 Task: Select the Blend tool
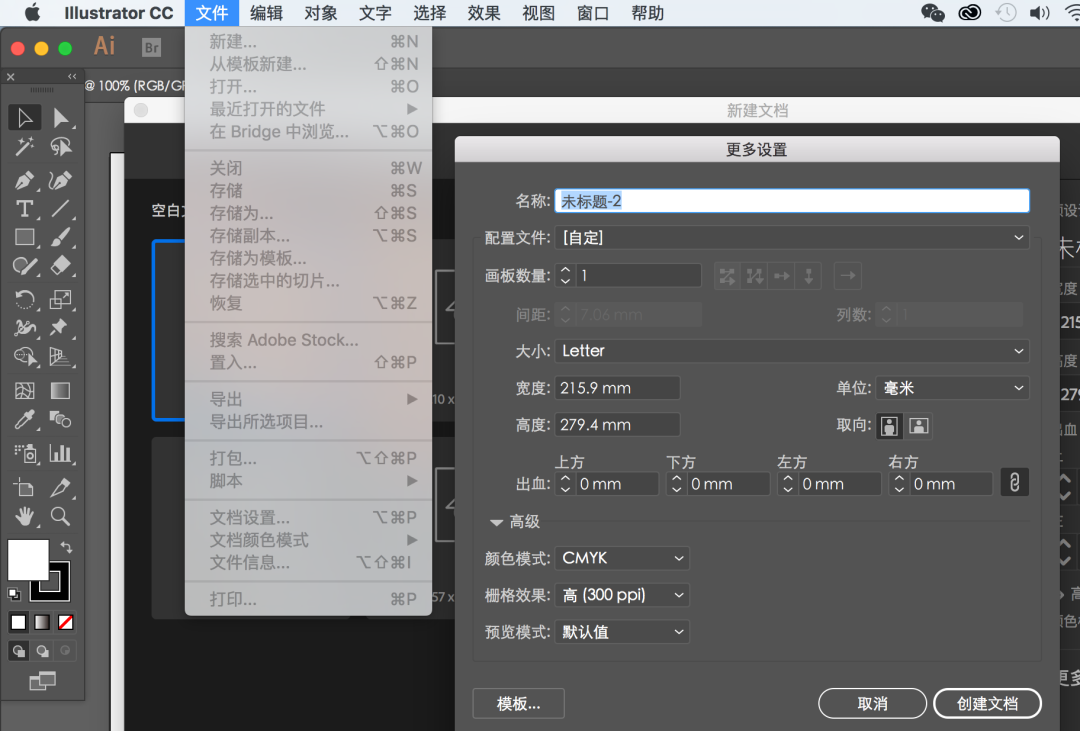point(61,419)
